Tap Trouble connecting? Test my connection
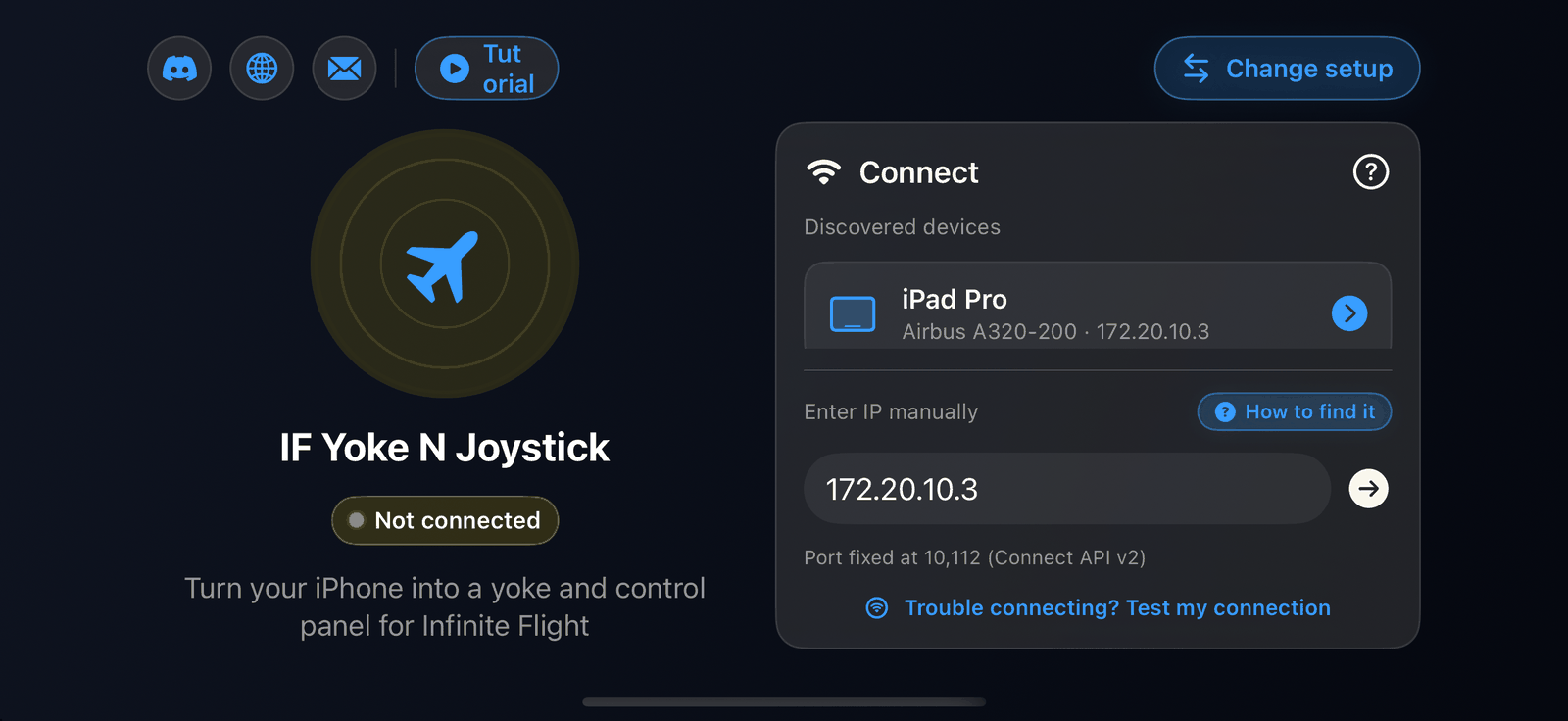 [1117, 608]
